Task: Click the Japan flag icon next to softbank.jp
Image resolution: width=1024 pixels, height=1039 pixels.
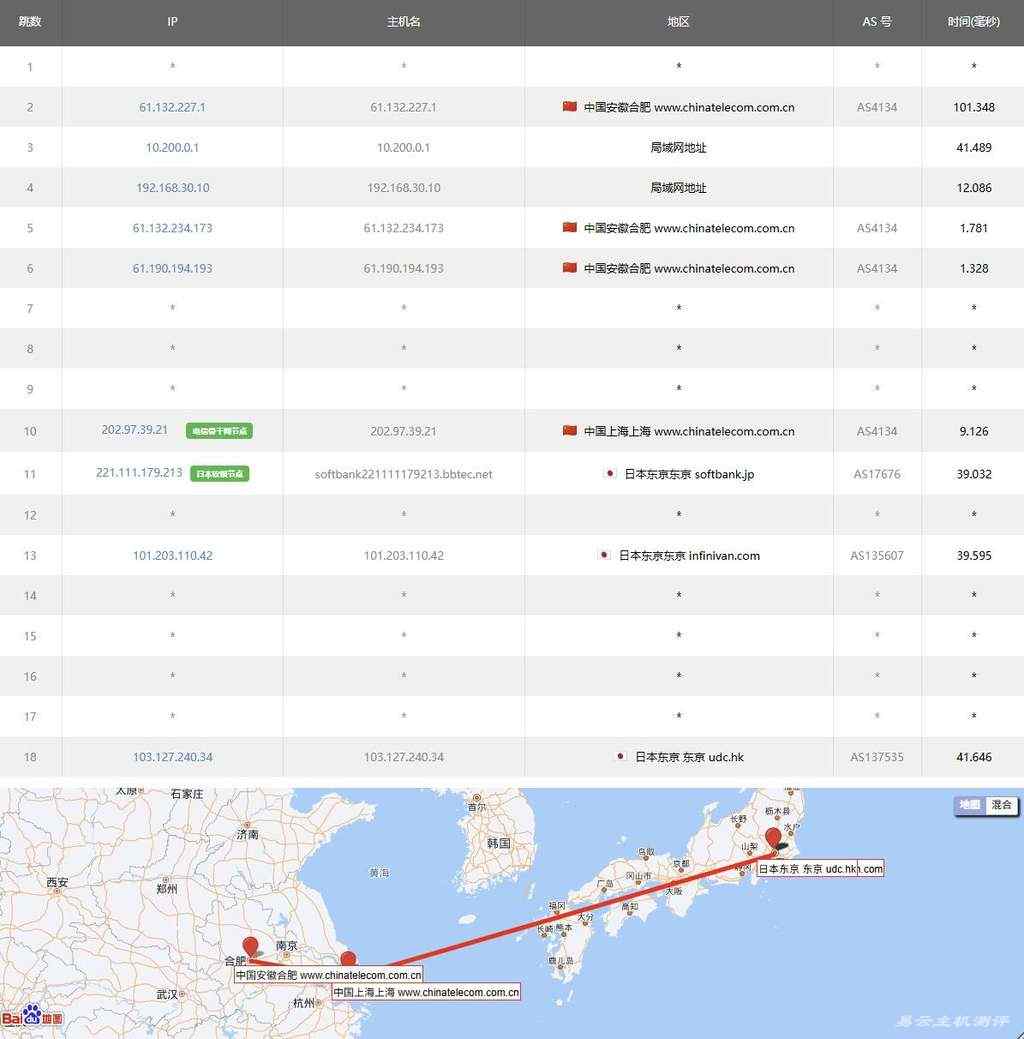Action: (610, 473)
